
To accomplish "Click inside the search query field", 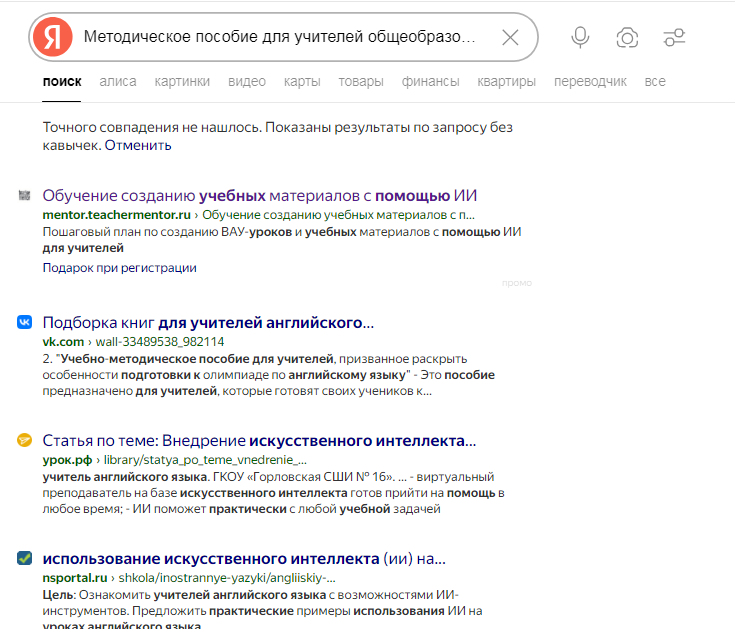I will (280, 38).
